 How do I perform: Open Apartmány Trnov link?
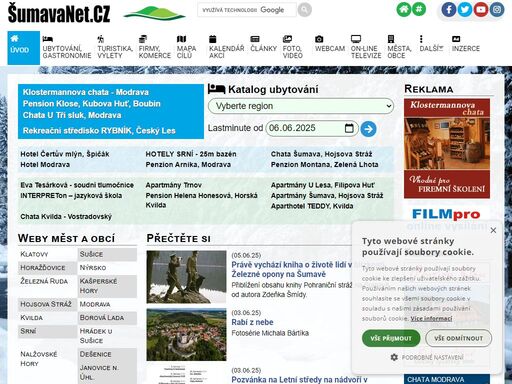tap(174, 185)
